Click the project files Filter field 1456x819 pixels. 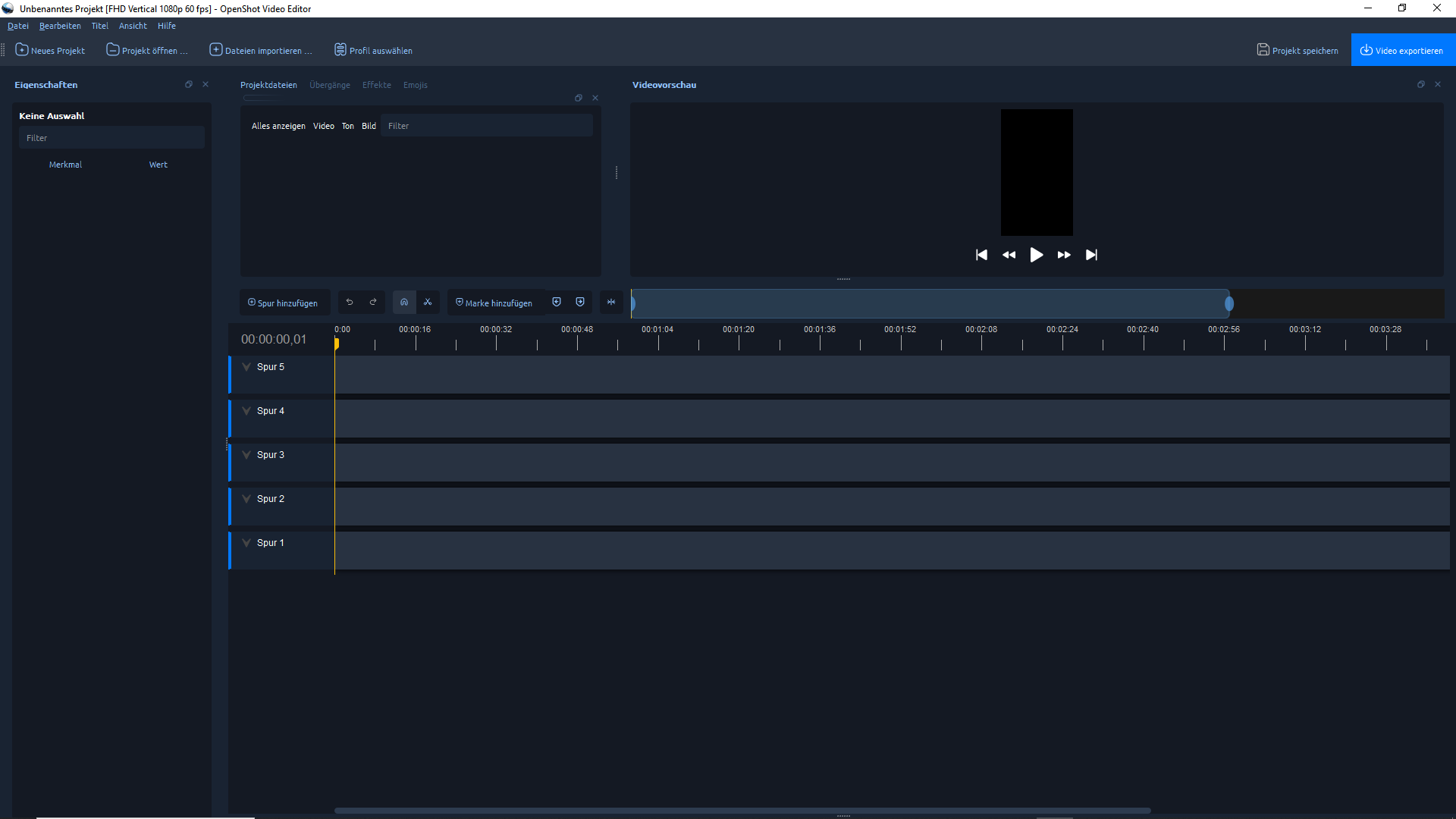[487, 126]
